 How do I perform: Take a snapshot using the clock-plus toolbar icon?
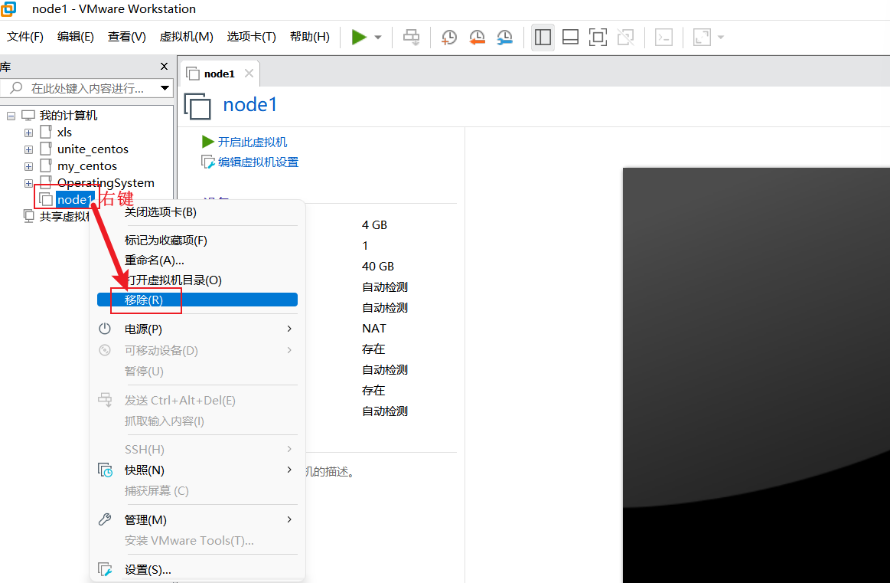[x=449, y=37]
